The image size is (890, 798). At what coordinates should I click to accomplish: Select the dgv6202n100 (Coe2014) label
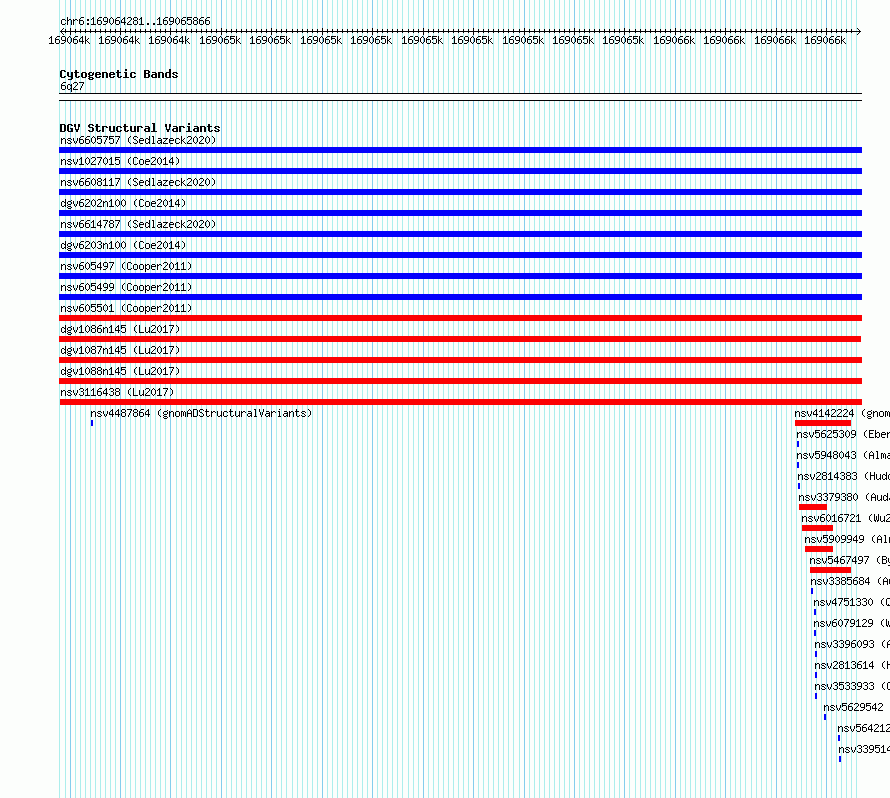(x=123, y=203)
